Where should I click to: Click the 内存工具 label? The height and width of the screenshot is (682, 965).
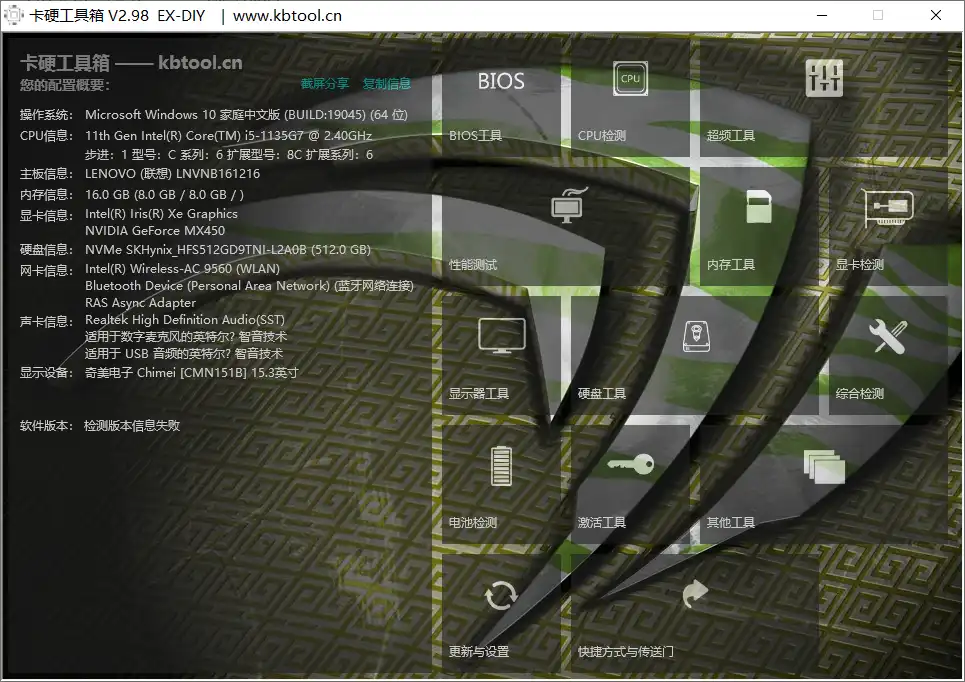tap(731, 265)
